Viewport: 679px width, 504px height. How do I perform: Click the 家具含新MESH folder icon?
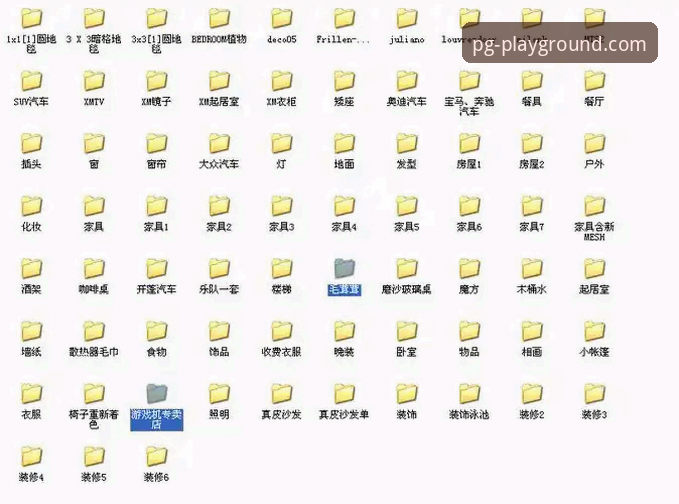pyautogui.click(x=594, y=206)
